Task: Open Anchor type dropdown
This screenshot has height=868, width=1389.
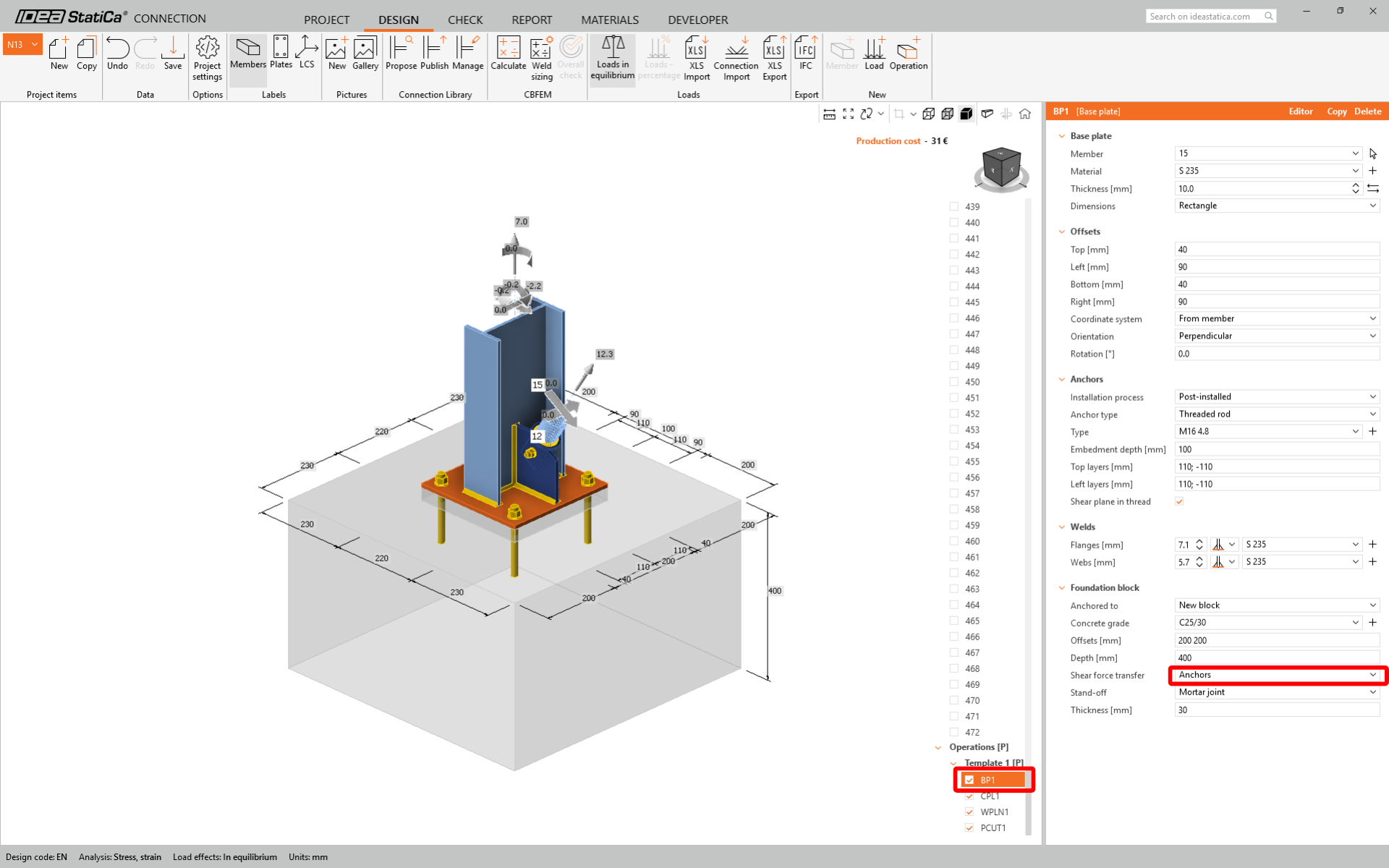Action: coord(1277,414)
